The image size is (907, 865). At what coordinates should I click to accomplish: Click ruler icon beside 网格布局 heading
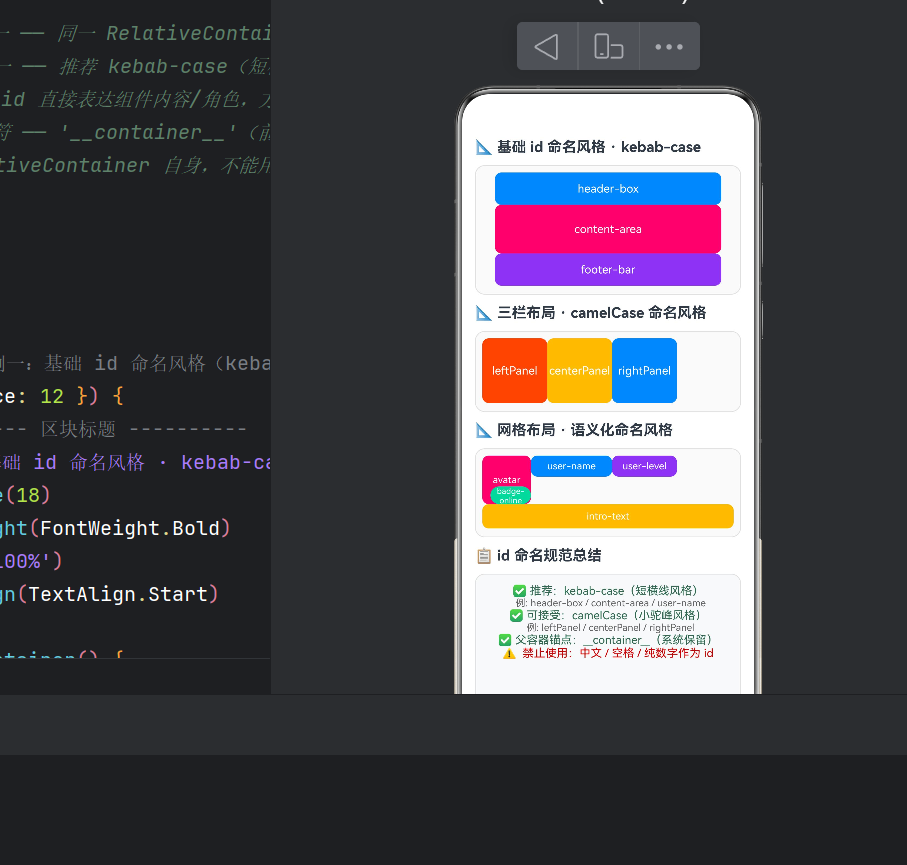(x=484, y=430)
